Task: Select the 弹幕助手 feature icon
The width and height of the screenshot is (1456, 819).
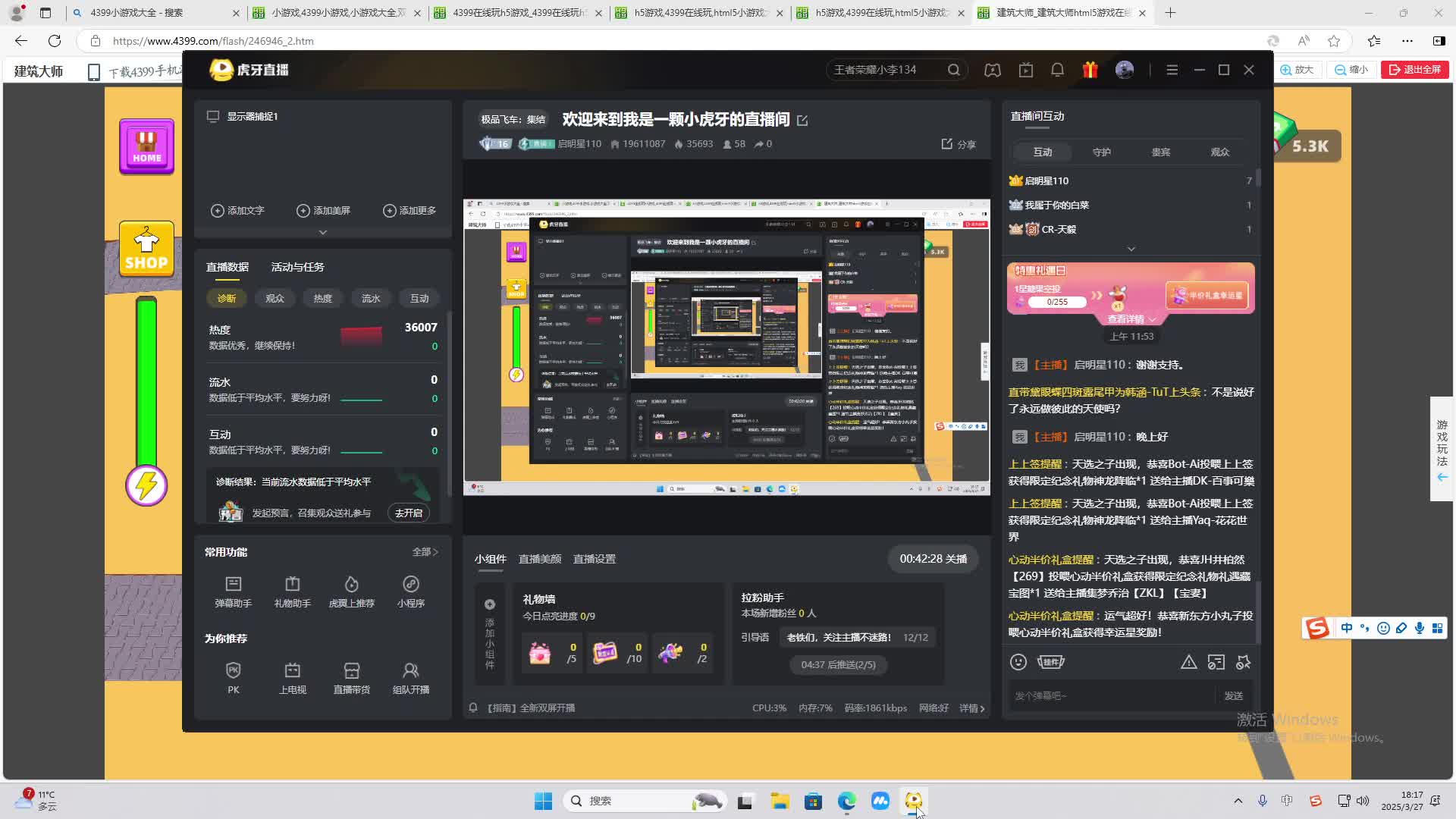Action: pyautogui.click(x=233, y=591)
